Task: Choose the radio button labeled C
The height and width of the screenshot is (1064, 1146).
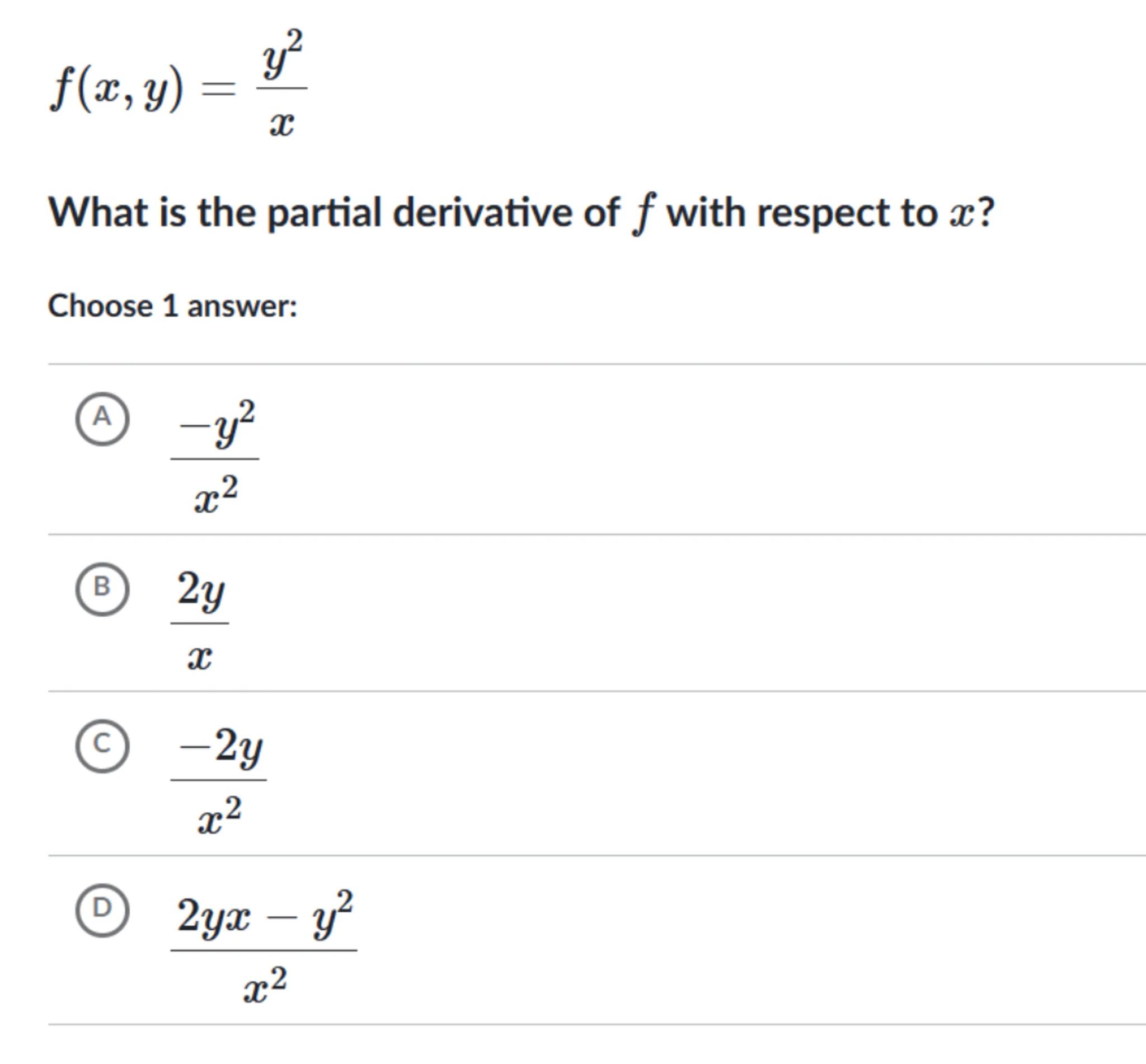Action: pyautogui.click(x=102, y=746)
